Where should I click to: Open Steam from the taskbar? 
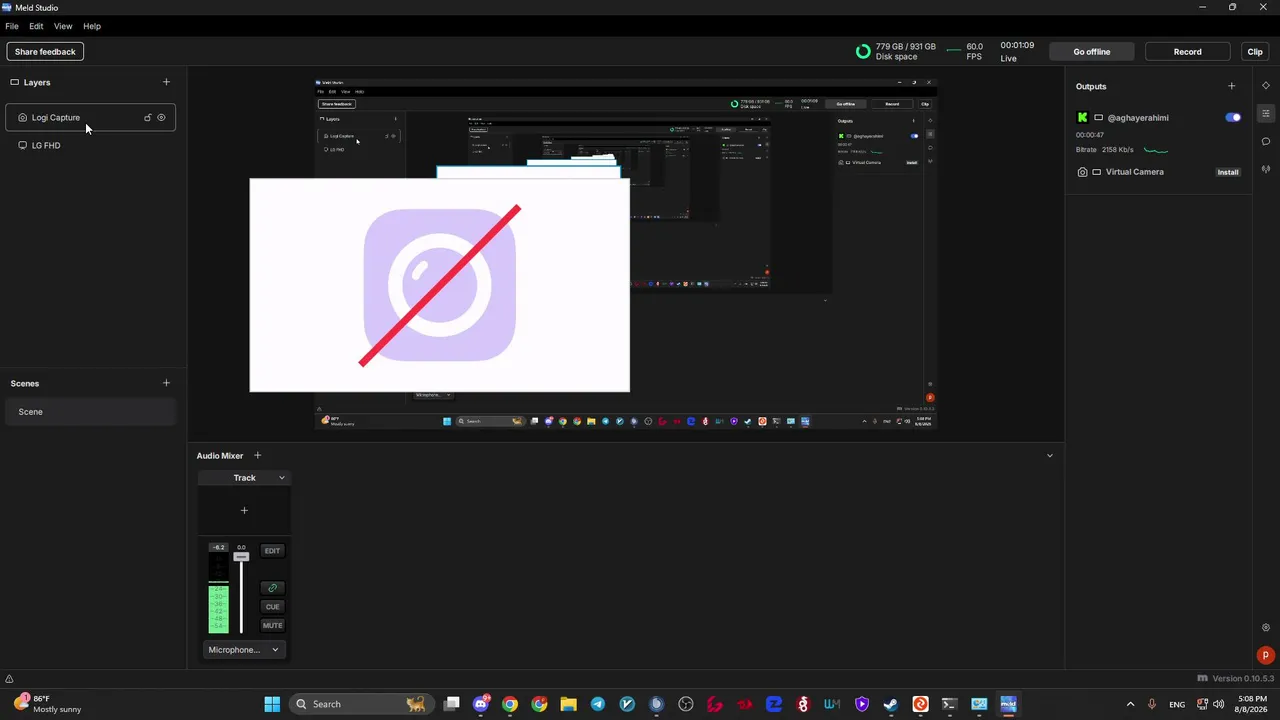click(891, 704)
